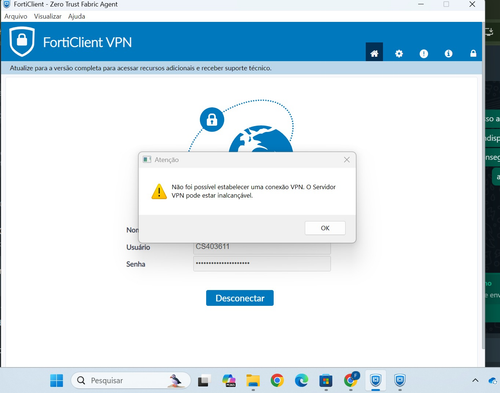Viewport: 500px width, 393px height.
Task: Click the FortiClient shield logo
Action: pyautogui.click(x=22, y=41)
